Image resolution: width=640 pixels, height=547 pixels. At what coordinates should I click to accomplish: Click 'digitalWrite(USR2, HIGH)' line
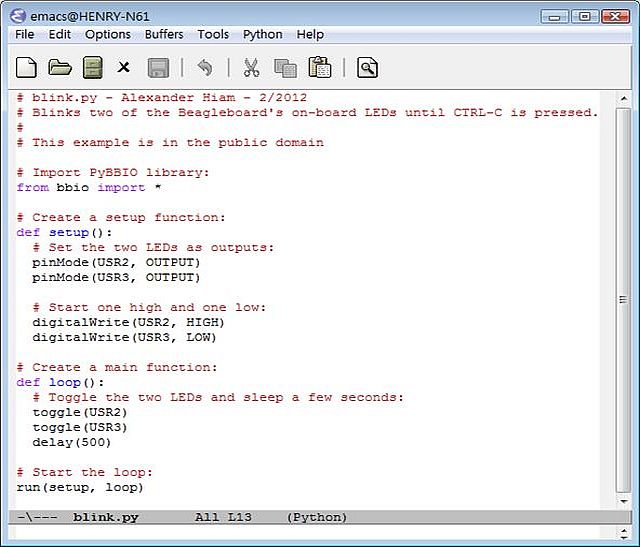[128, 322]
